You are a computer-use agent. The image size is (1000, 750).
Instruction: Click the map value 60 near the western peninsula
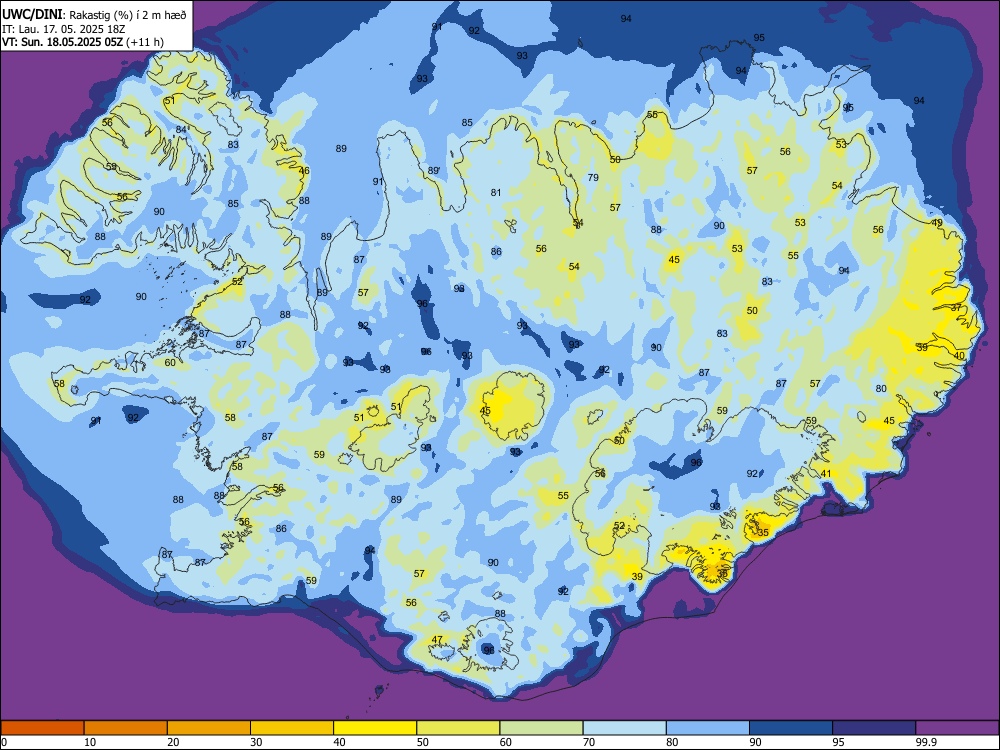(170, 362)
